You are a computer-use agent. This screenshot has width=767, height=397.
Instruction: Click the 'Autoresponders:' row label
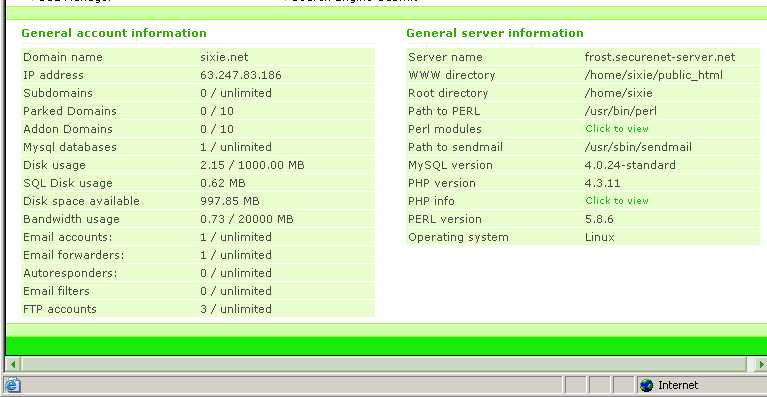(x=70, y=273)
